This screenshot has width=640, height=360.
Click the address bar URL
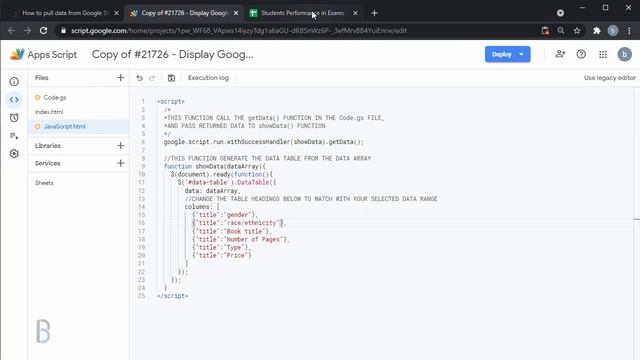point(239,31)
